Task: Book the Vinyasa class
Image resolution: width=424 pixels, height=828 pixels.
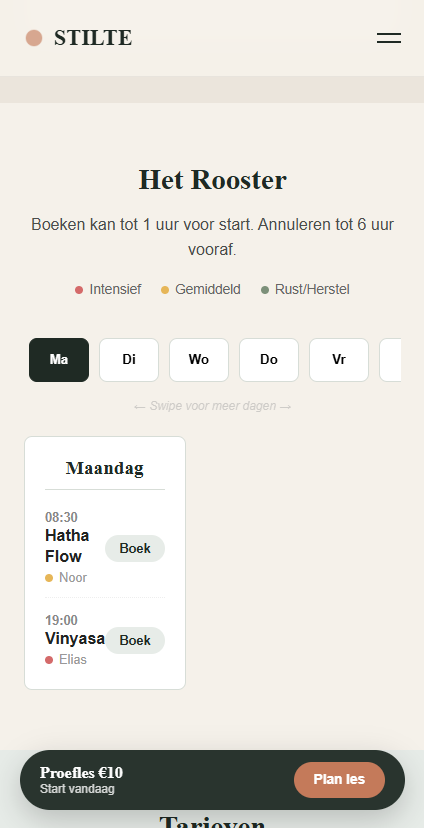Action: [x=135, y=640]
